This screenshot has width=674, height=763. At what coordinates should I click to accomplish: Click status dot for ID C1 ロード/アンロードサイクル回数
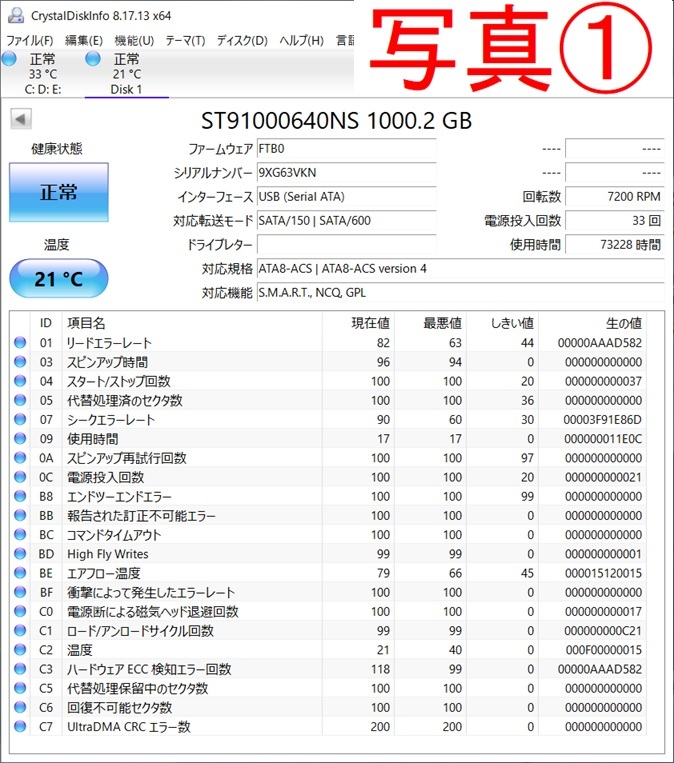click(x=20, y=631)
